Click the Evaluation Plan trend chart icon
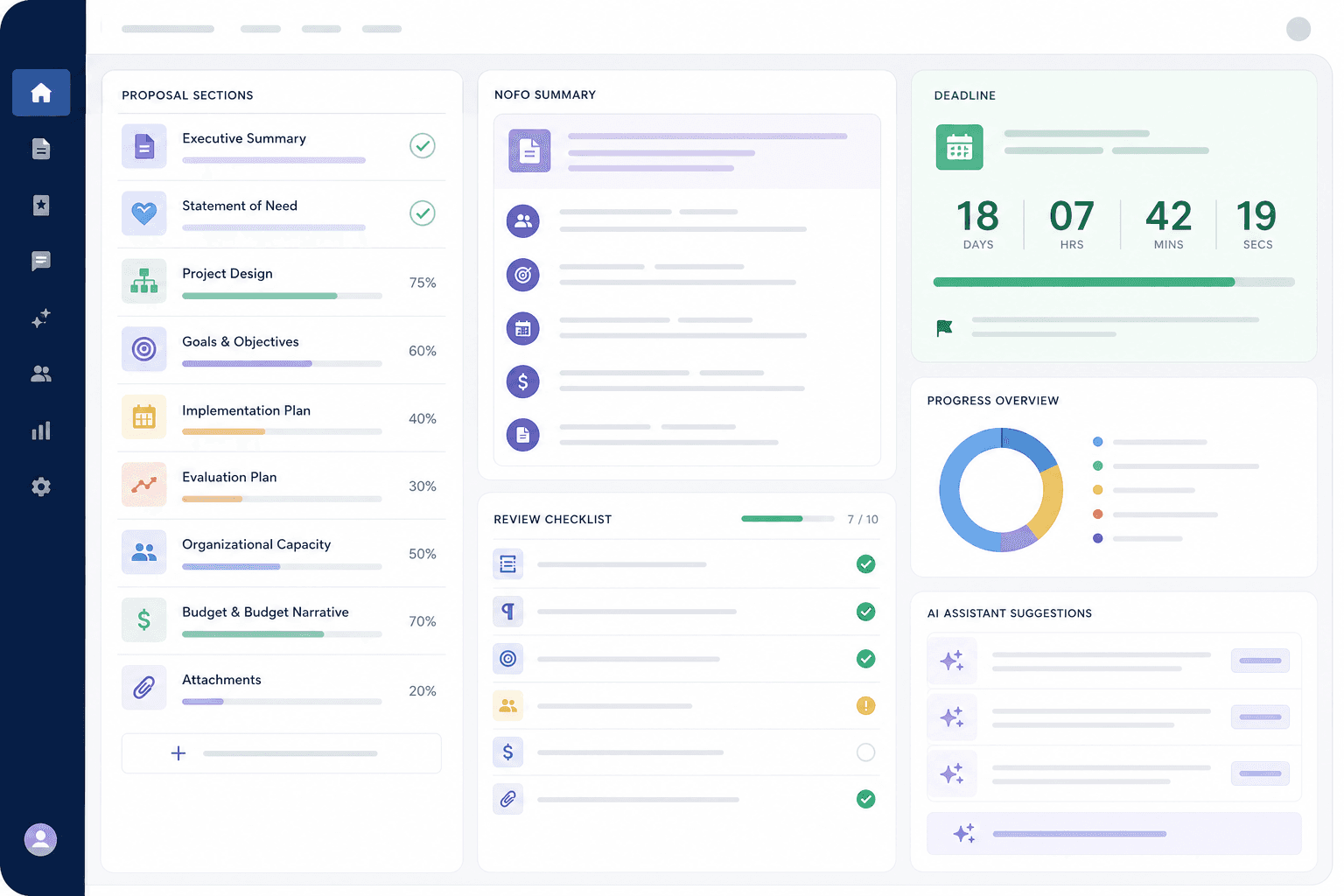1344x896 pixels. coord(144,485)
